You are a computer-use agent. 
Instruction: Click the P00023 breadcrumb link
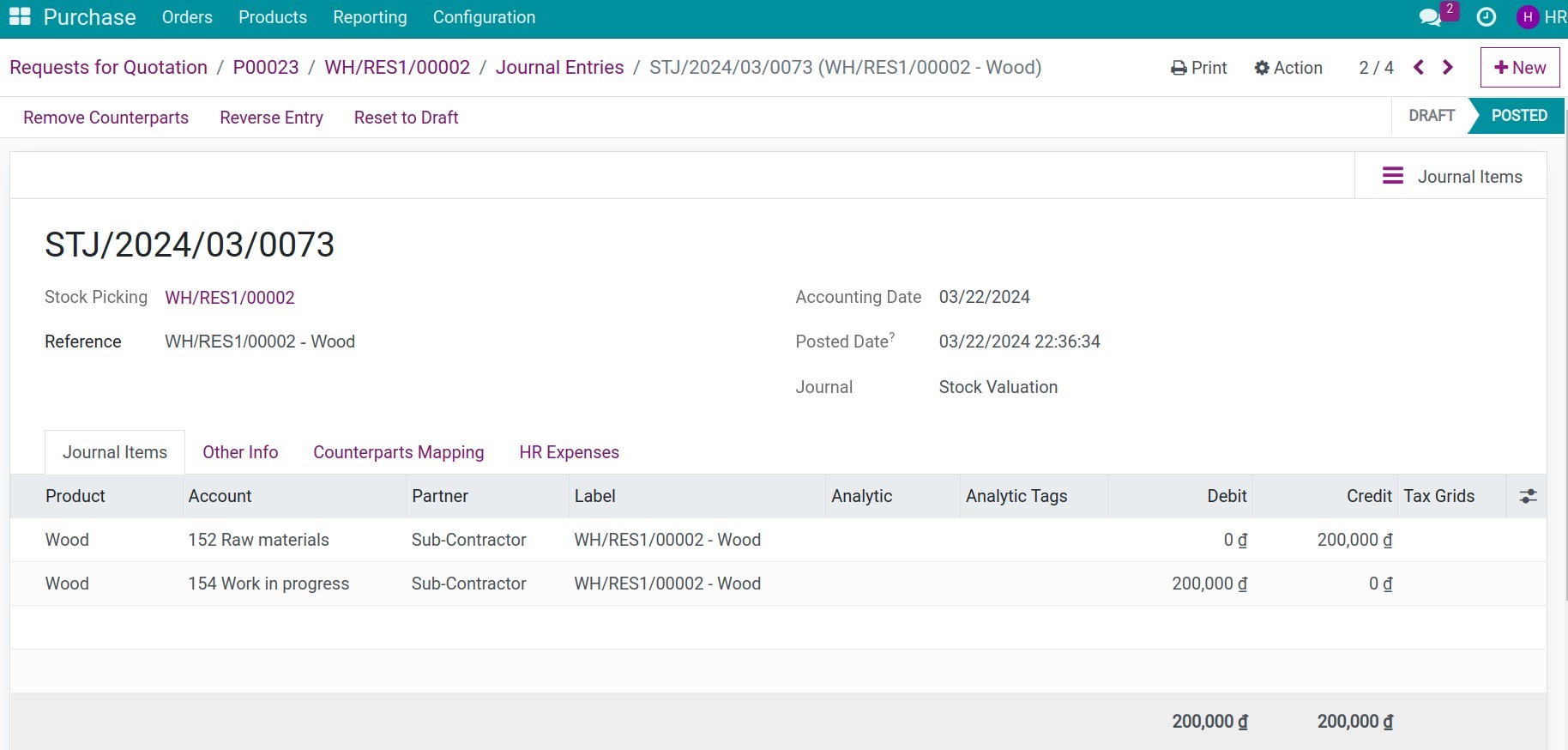click(x=266, y=68)
